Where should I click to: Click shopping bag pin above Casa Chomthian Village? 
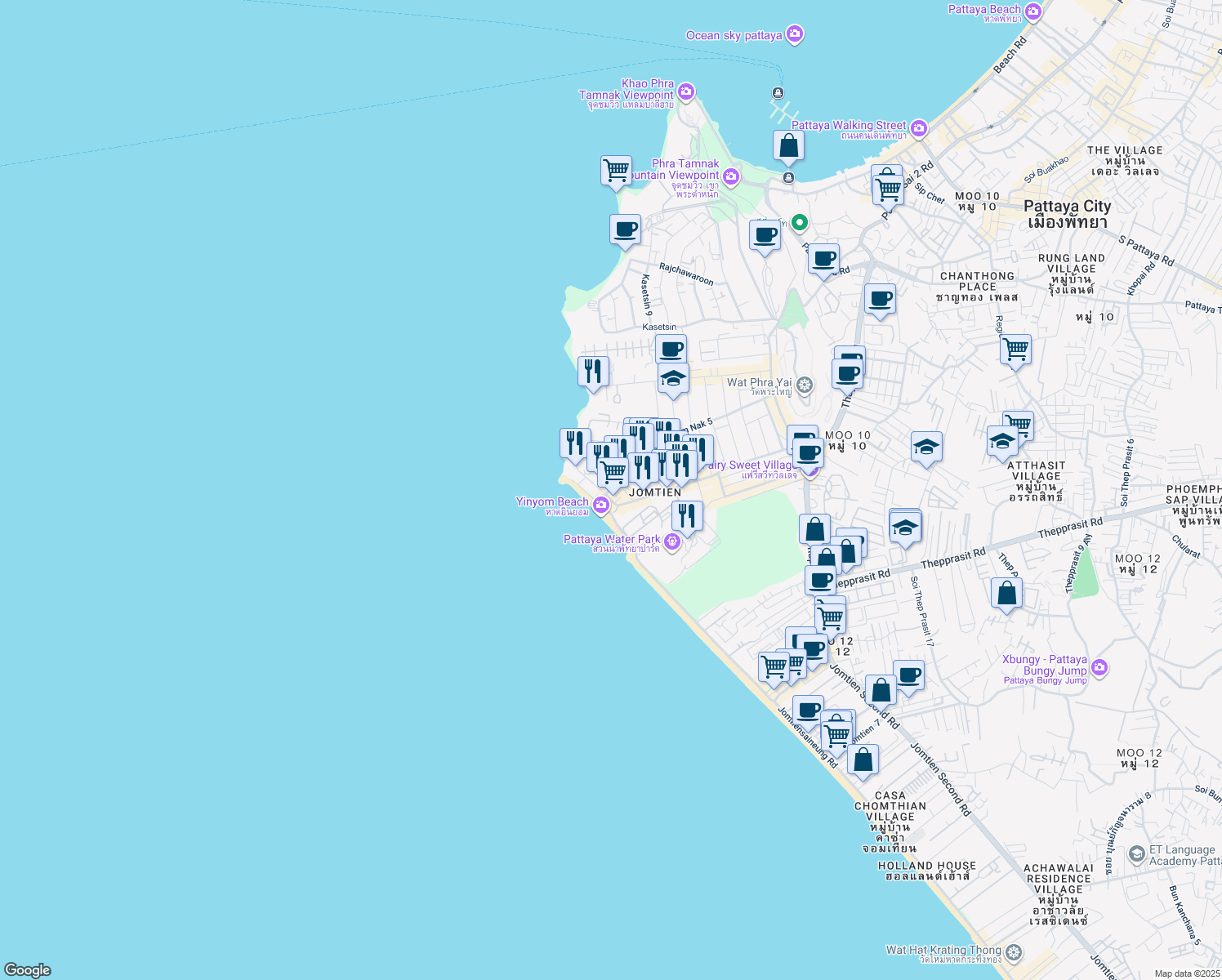tap(863, 761)
